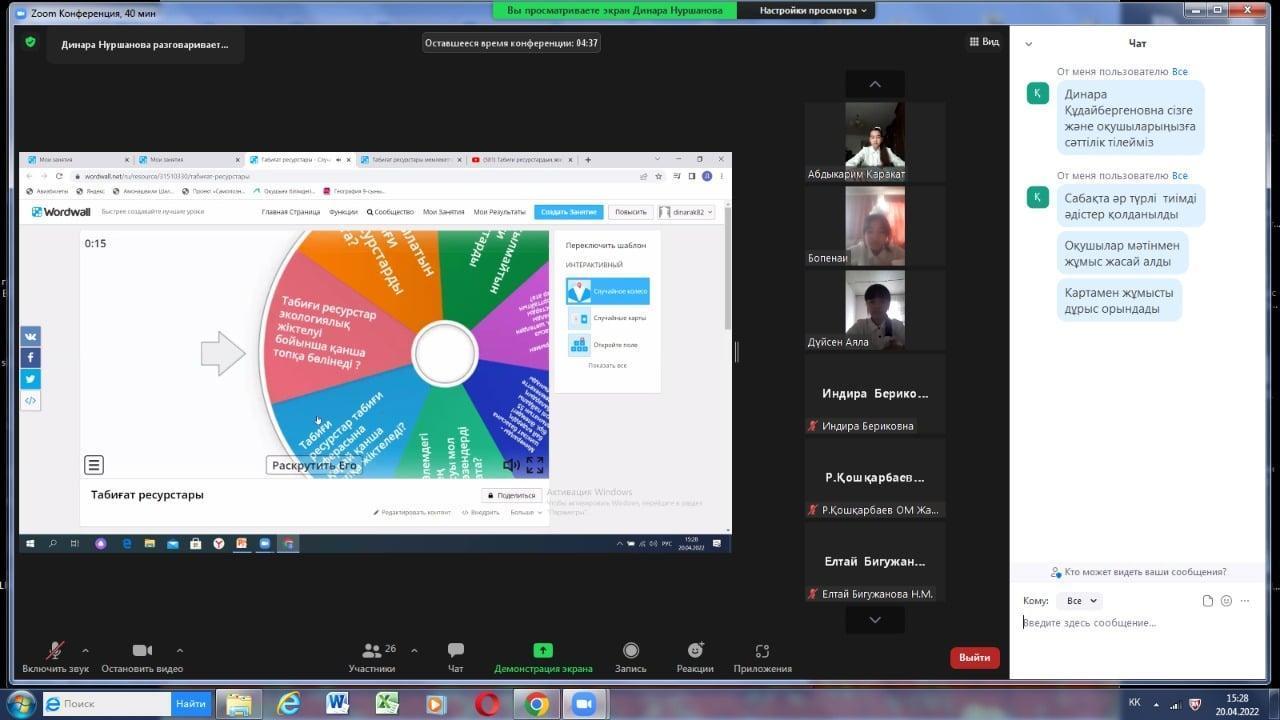This screenshot has height=720, width=1280.
Task: Click Кто может видеть ваши сообщения link
Action: pos(1145,572)
